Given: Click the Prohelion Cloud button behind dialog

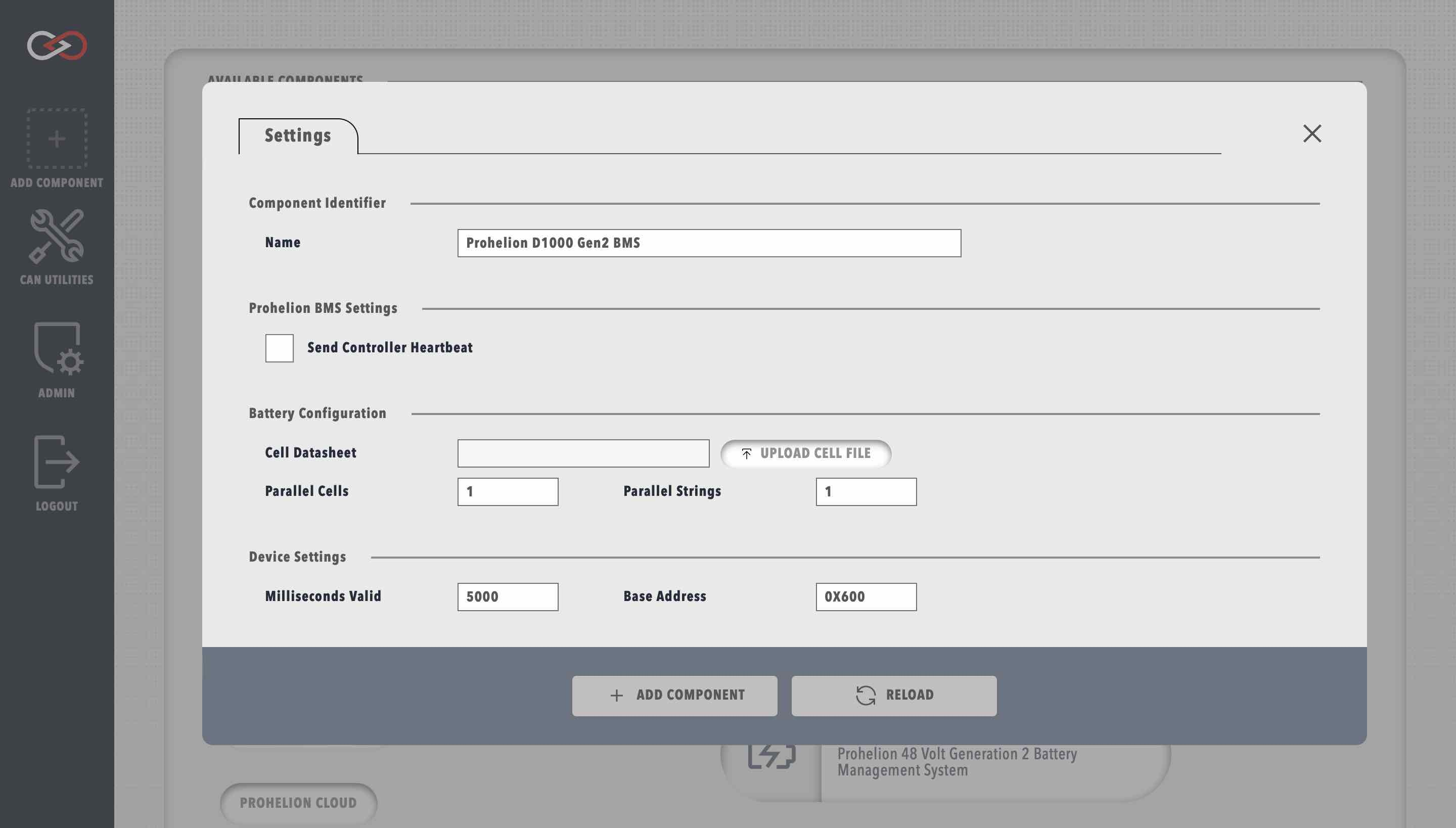Looking at the screenshot, I should pos(299,803).
